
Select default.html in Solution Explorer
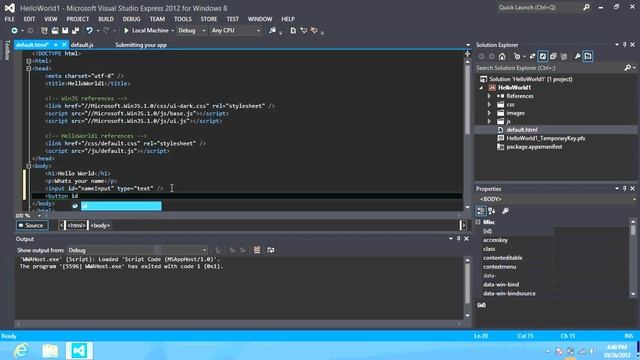point(521,130)
